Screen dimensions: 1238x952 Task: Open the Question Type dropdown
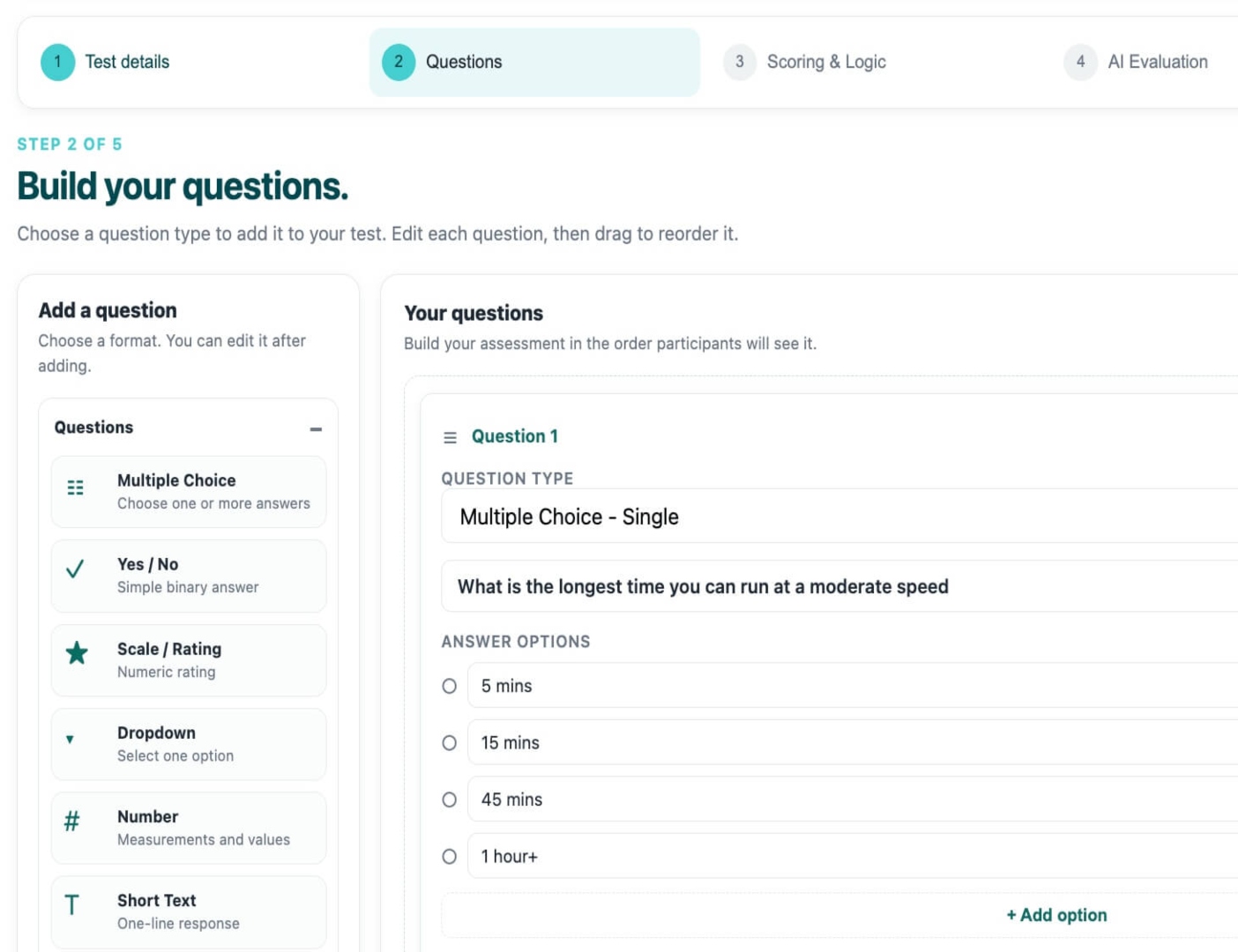point(839,517)
